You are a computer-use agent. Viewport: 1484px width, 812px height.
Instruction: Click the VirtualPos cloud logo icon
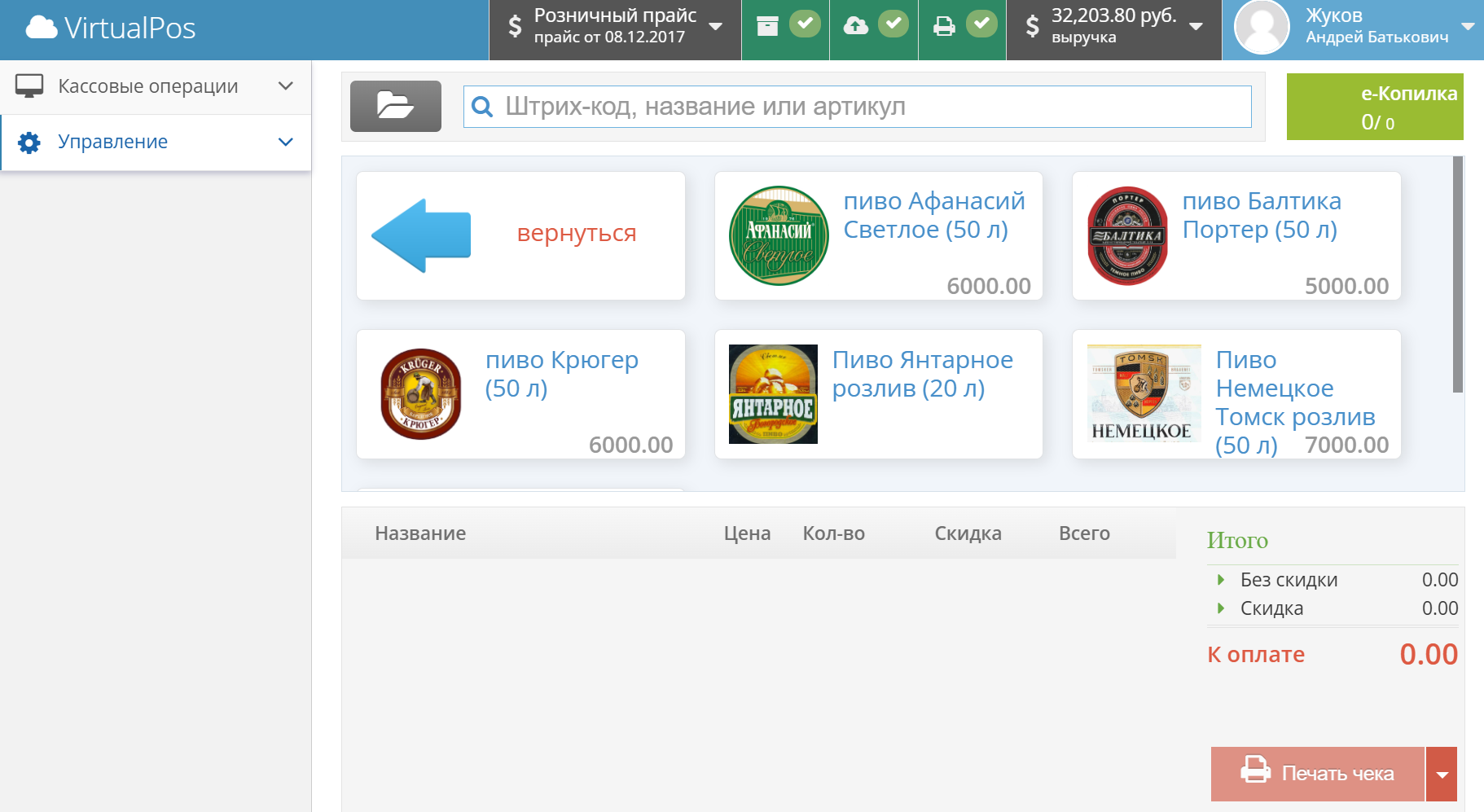tap(42, 28)
